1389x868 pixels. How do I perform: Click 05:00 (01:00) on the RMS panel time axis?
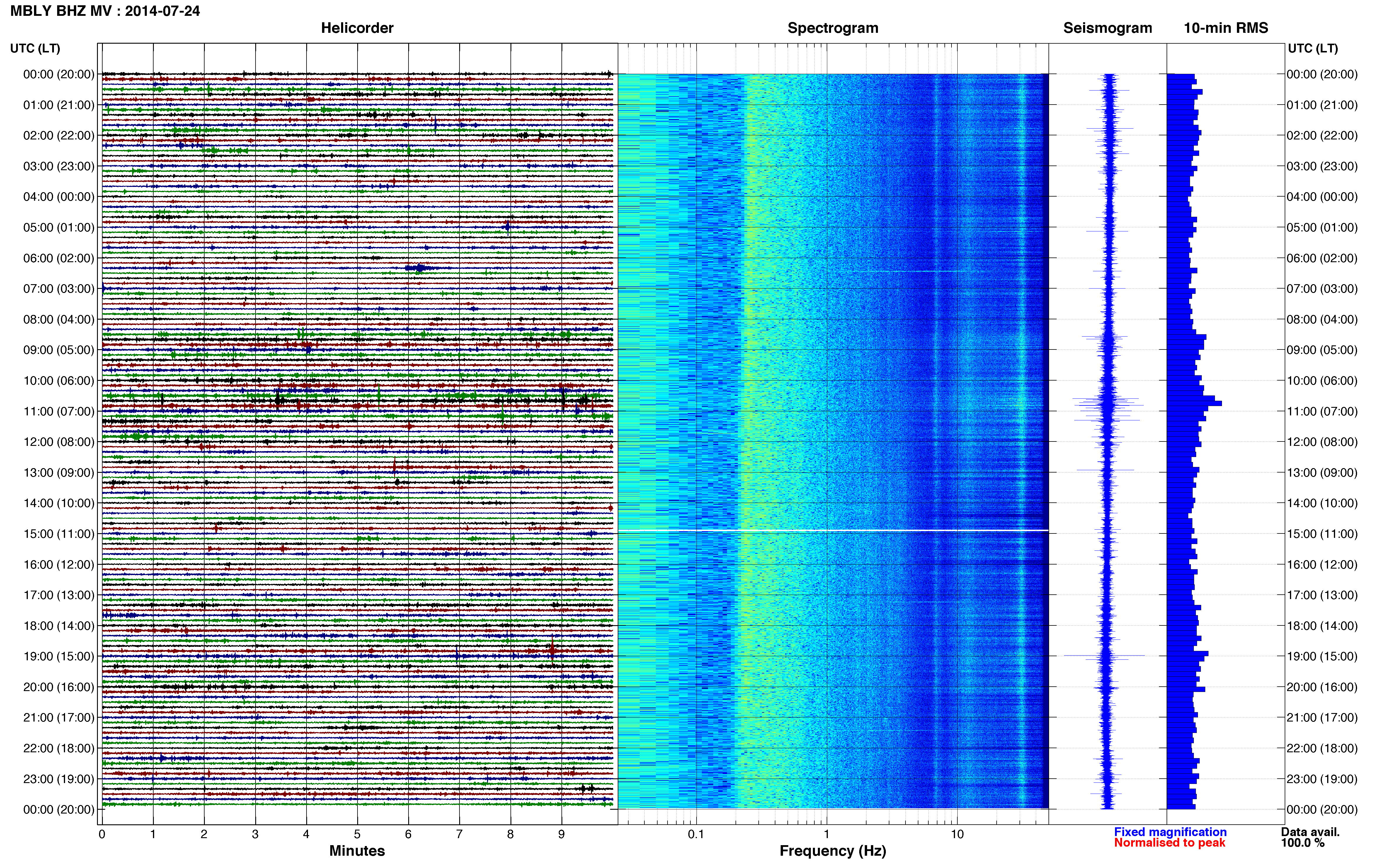tap(1322, 227)
